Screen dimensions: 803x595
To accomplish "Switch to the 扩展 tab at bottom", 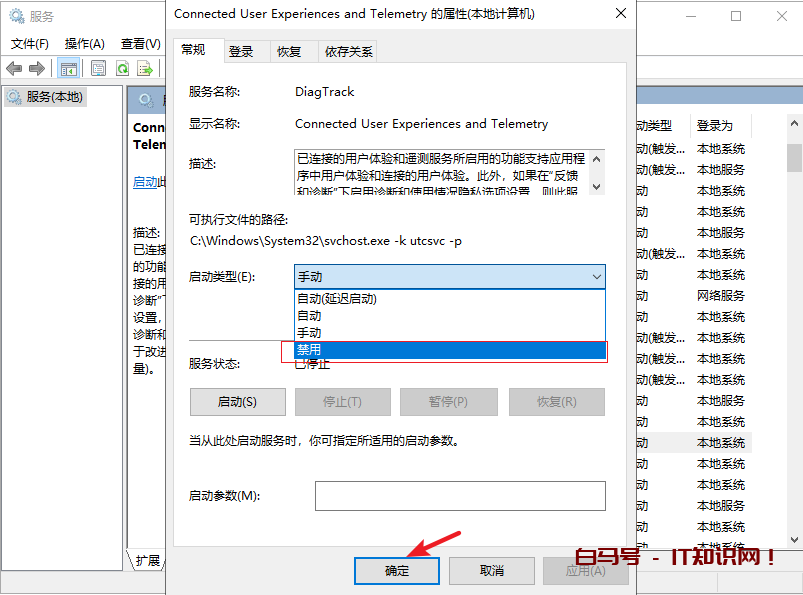I will point(146,561).
